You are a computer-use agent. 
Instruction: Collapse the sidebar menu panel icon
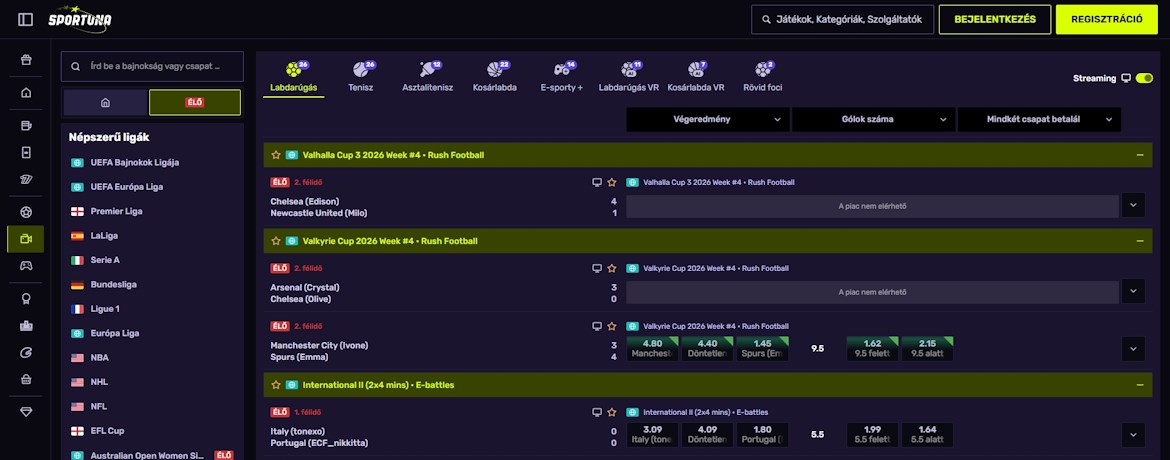click(x=25, y=19)
